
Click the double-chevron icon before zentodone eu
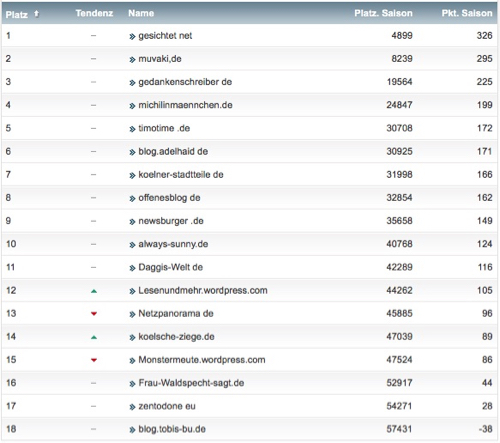[132, 407]
